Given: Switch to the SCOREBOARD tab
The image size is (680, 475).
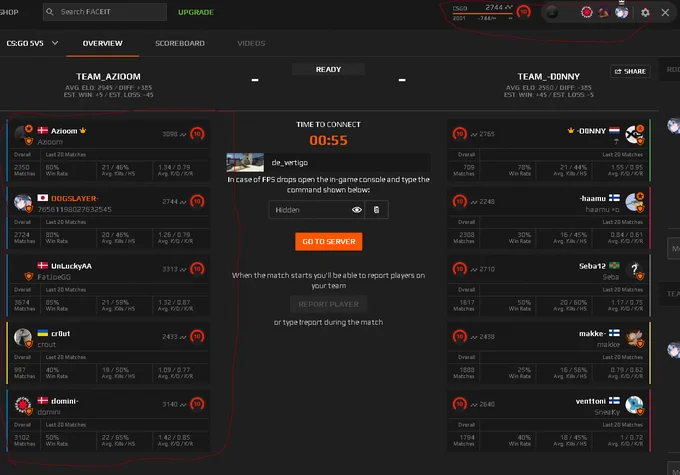Looking at the screenshot, I should (x=180, y=43).
